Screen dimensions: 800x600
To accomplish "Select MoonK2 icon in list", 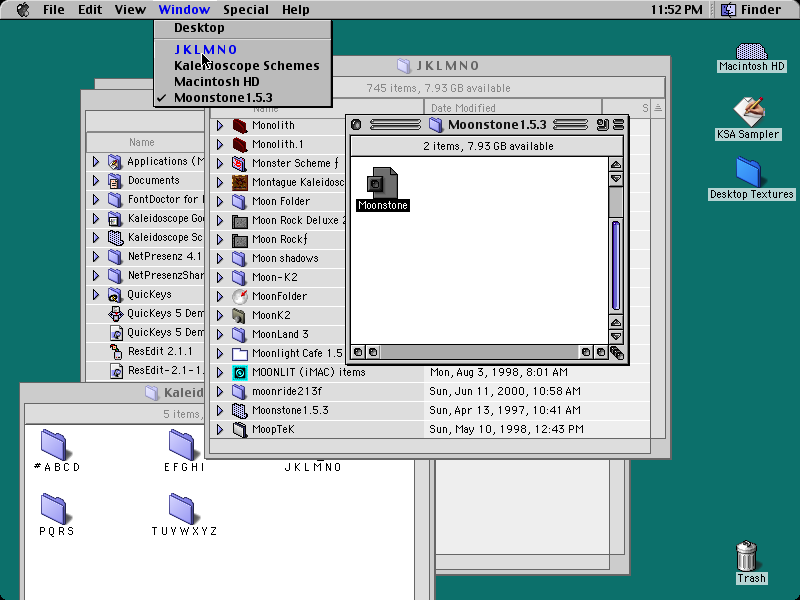I will pos(239,315).
